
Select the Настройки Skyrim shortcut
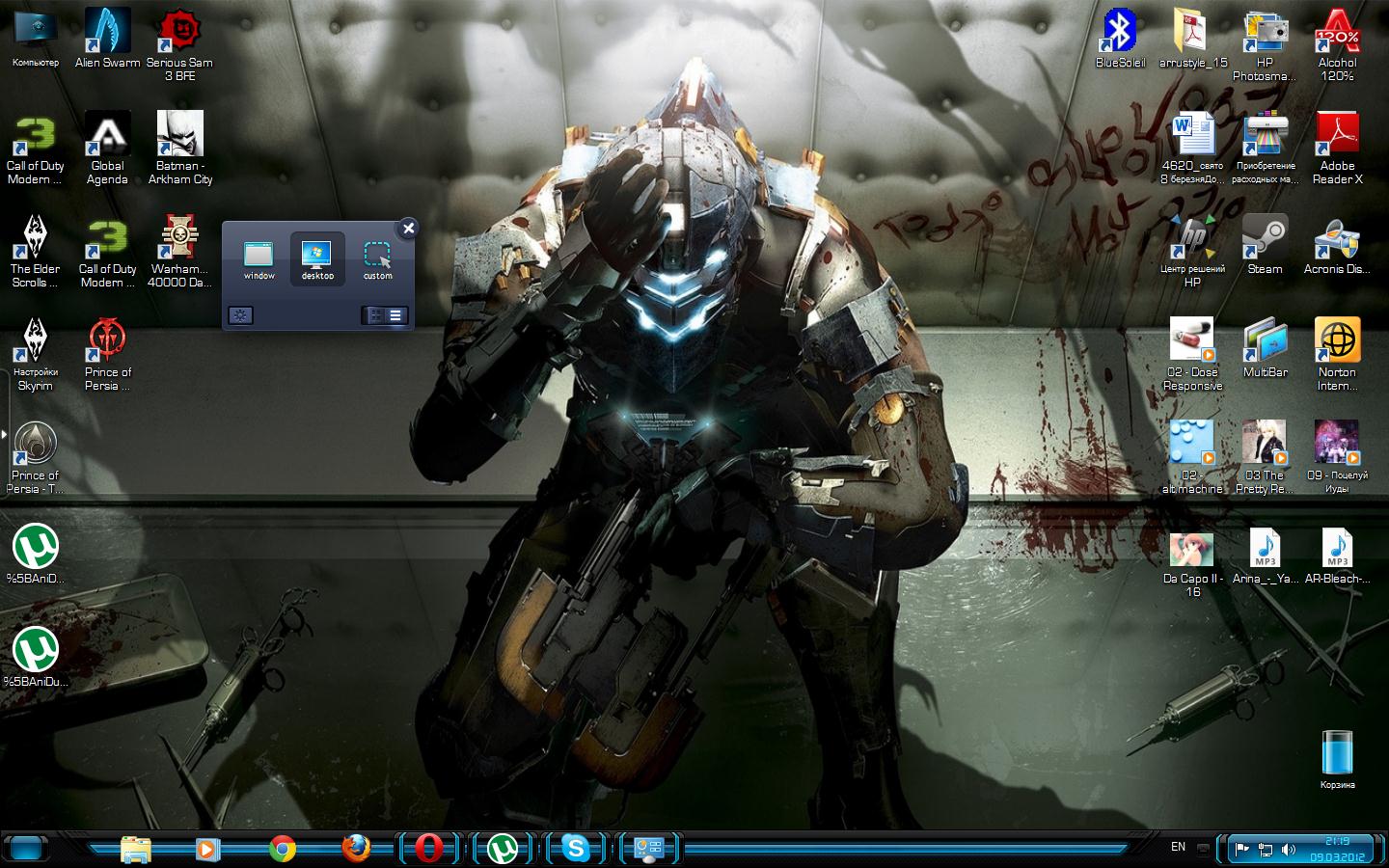pyautogui.click(x=35, y=354)
